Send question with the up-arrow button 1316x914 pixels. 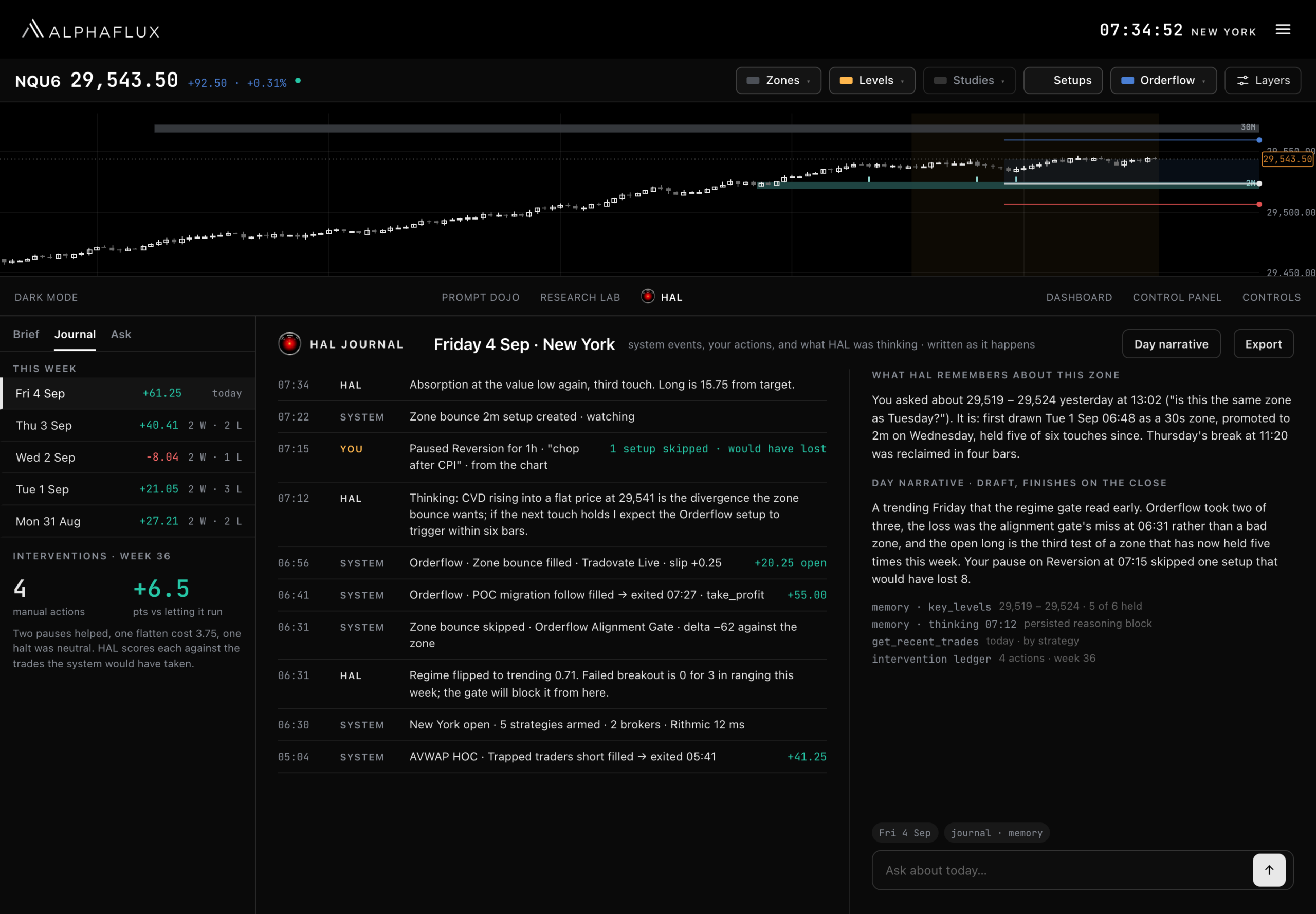point(1269,870)
